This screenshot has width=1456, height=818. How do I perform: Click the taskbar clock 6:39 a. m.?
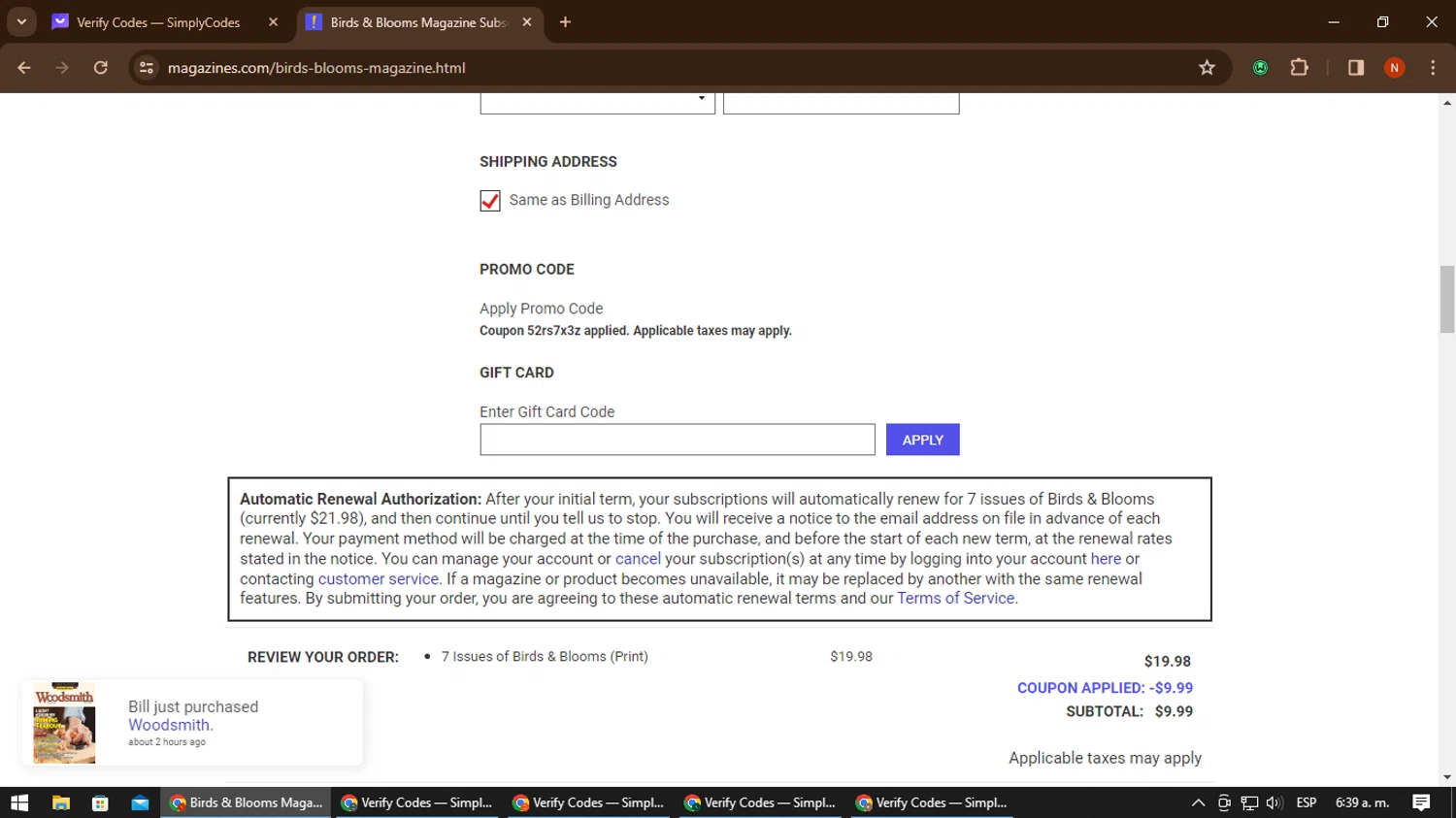(1362, 802)
